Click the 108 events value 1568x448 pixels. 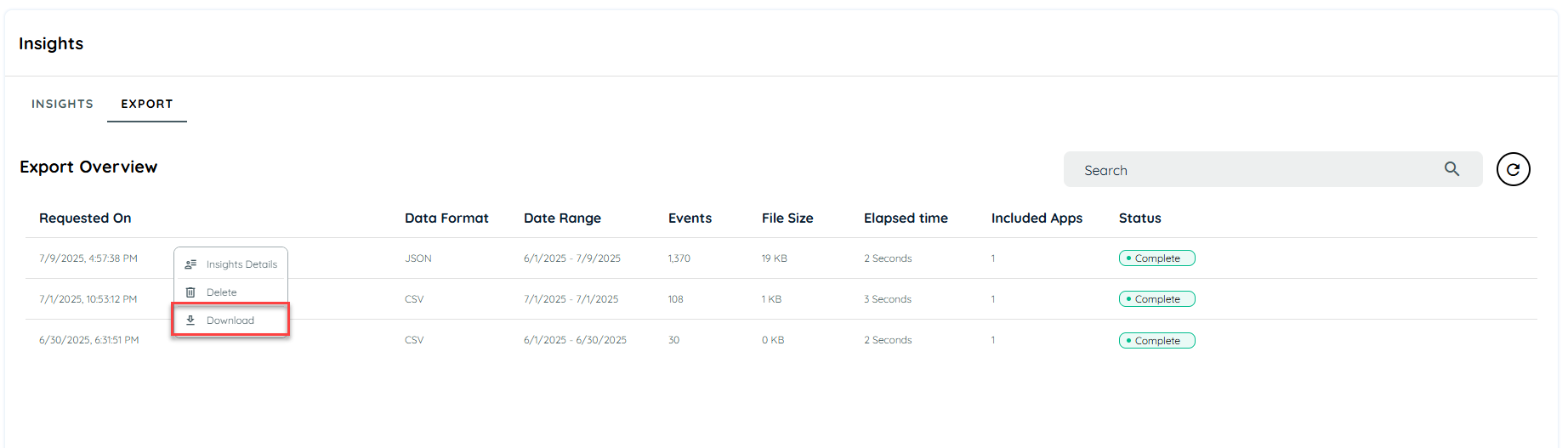[676, 299]
